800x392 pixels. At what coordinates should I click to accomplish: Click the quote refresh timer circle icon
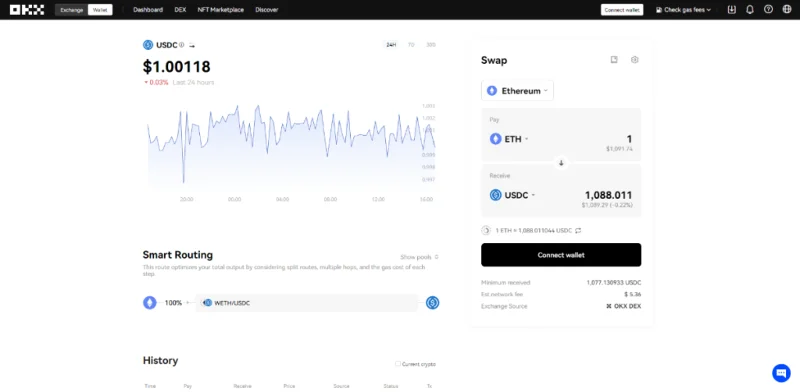point(486,230)
